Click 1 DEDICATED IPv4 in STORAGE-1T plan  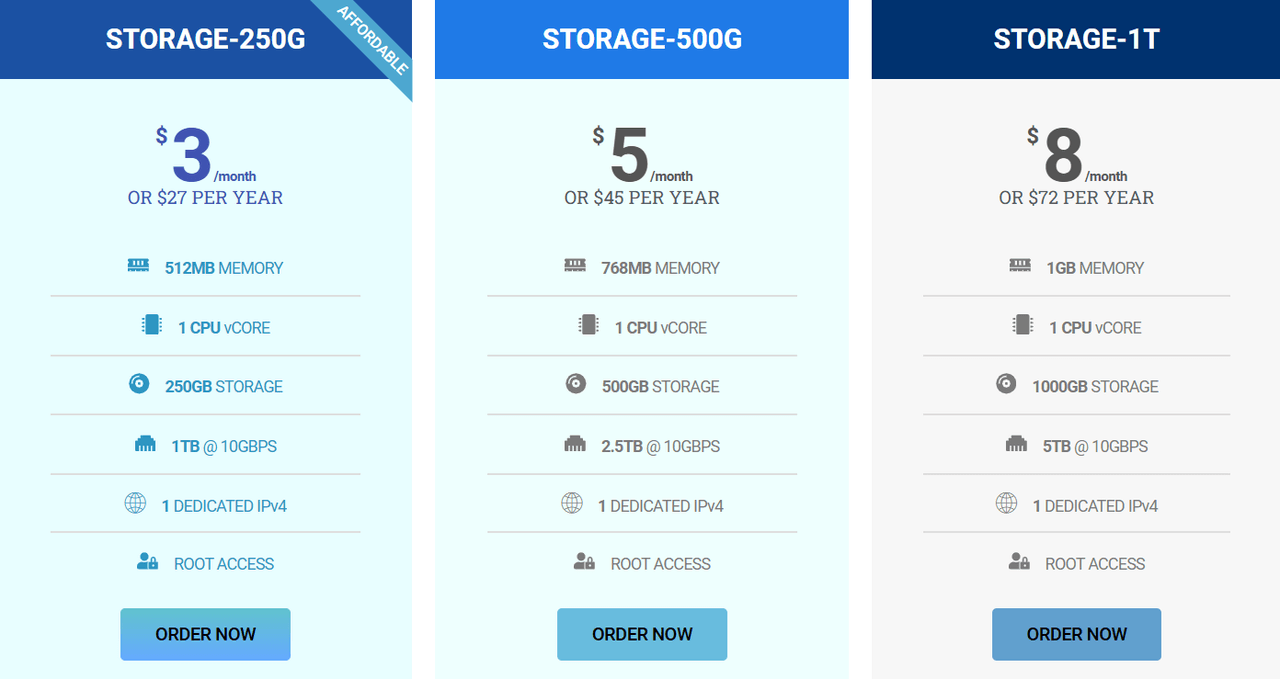(1095, 506)
